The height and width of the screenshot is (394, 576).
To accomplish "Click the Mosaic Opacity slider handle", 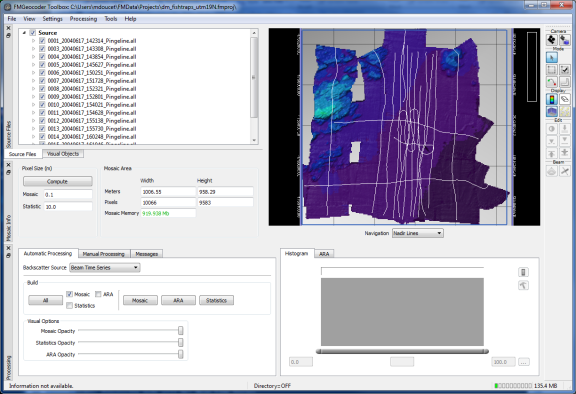I will [181, 331].
